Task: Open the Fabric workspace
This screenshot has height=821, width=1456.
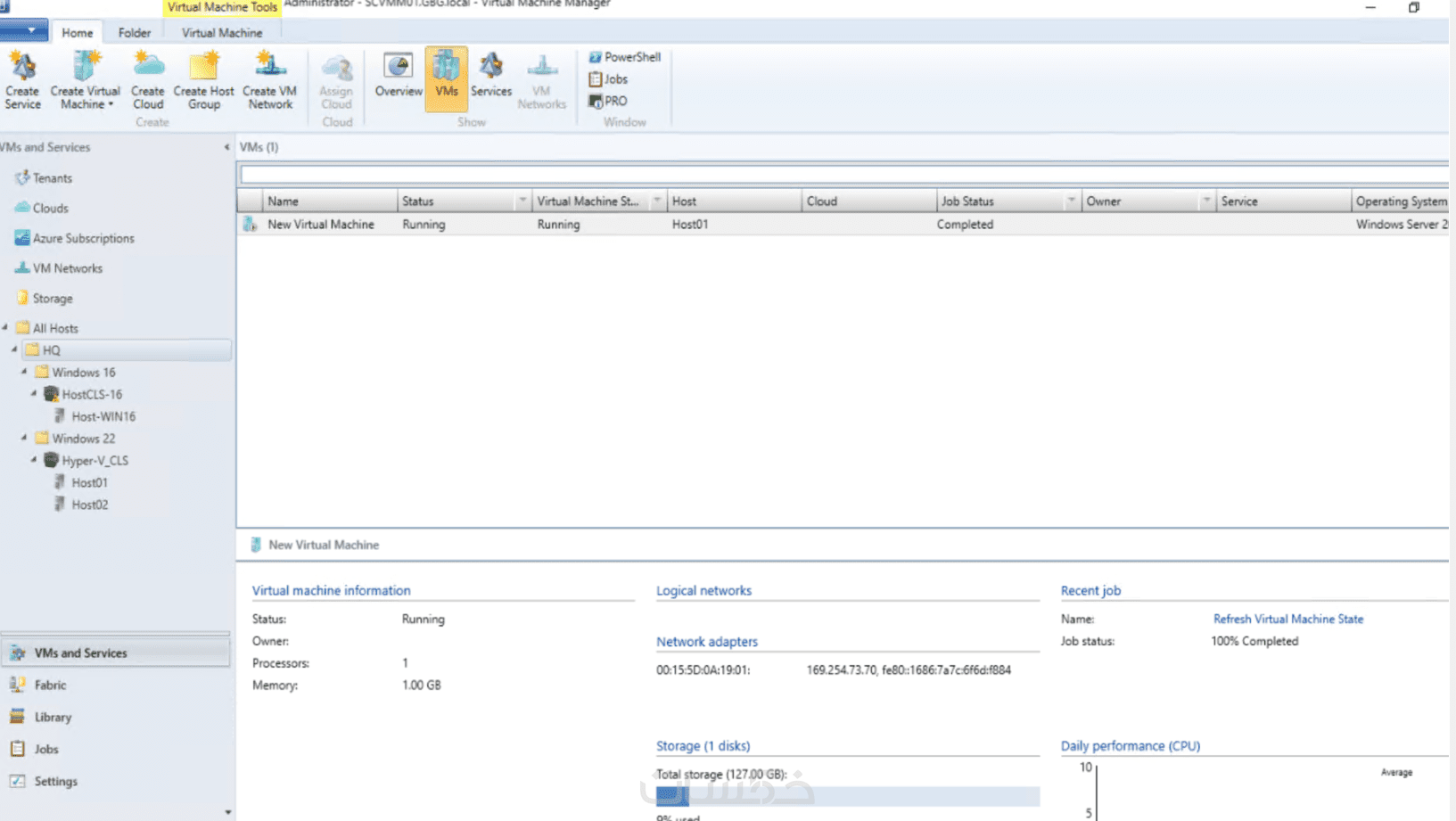Action: click(115, 686)
